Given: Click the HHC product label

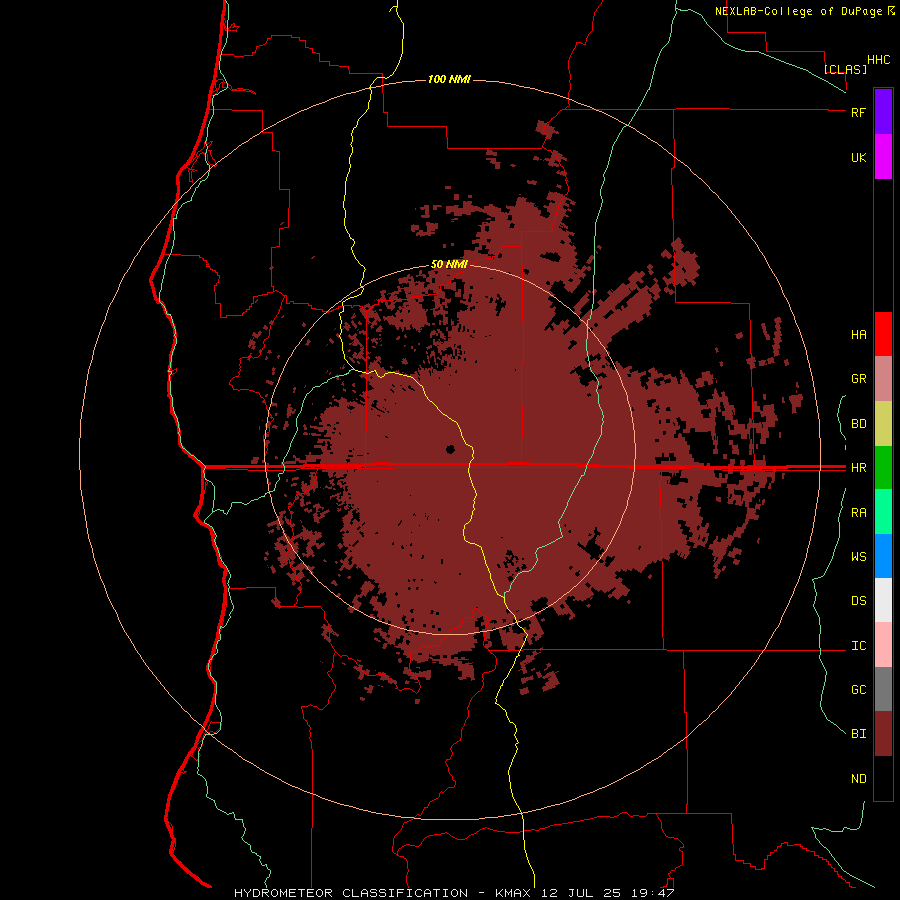Looking at the screenshot, I should click(x=879, y=60).
